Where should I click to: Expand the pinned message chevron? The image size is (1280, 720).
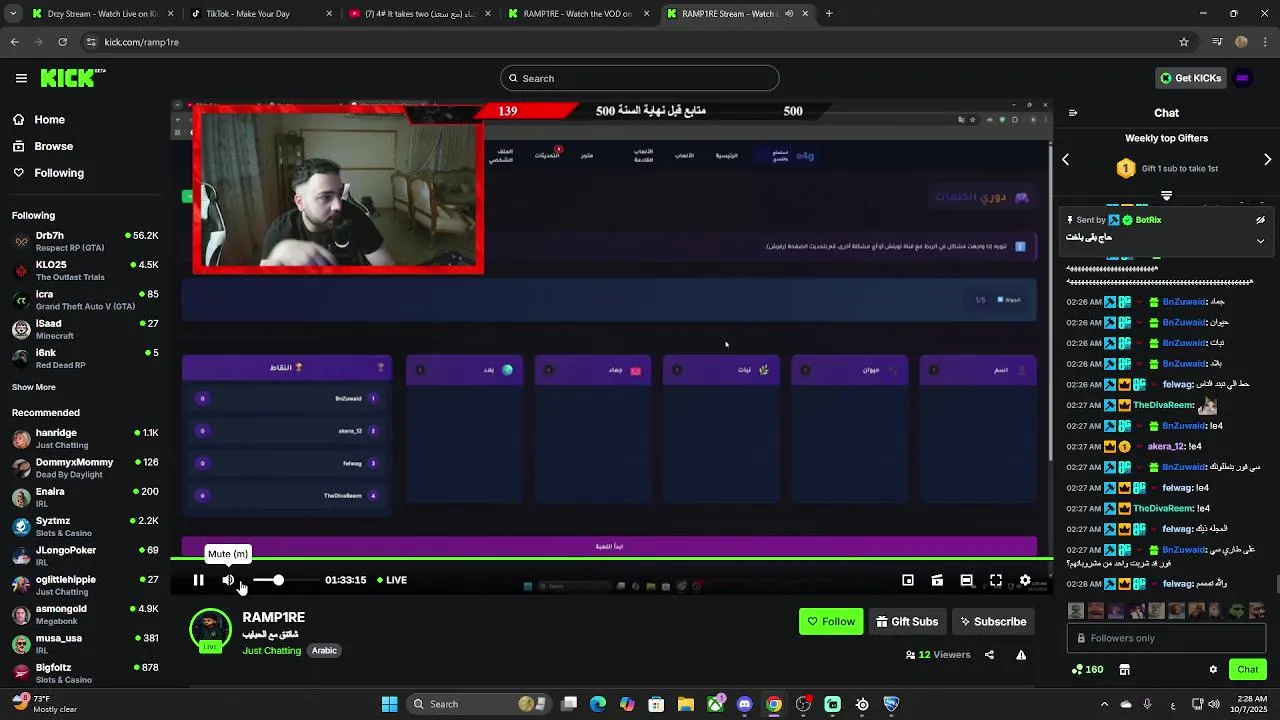[x=1260, y=241]
